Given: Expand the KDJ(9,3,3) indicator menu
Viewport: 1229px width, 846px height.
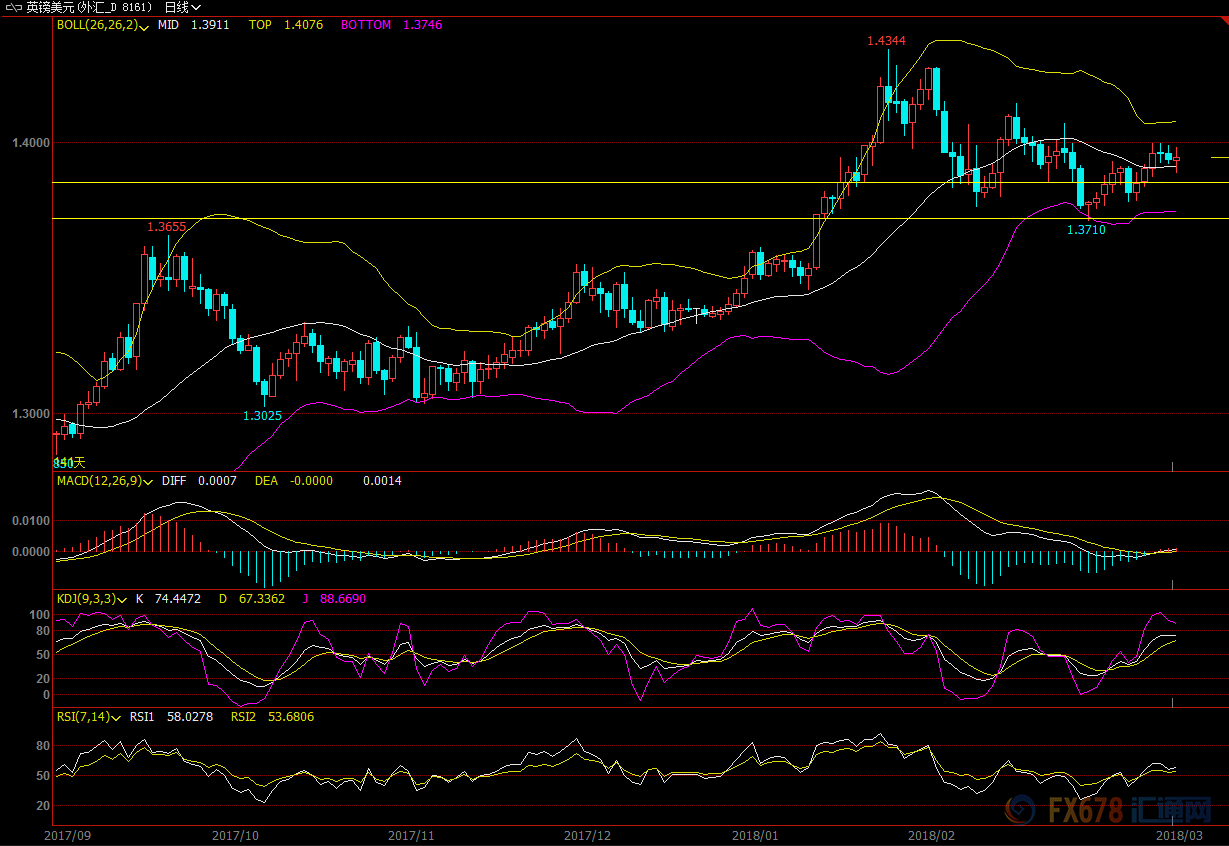Looking at the screenshot, I should (92, 599).
